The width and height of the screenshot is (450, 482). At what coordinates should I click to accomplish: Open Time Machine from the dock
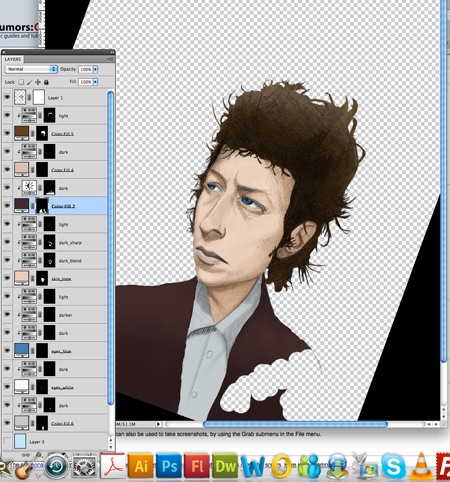(57, 466)
